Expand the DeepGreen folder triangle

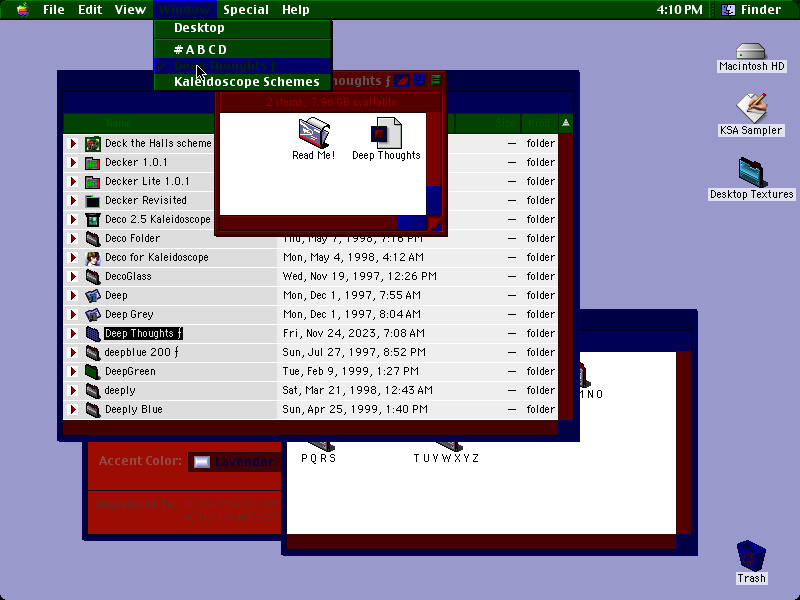(x=73, y=371)
